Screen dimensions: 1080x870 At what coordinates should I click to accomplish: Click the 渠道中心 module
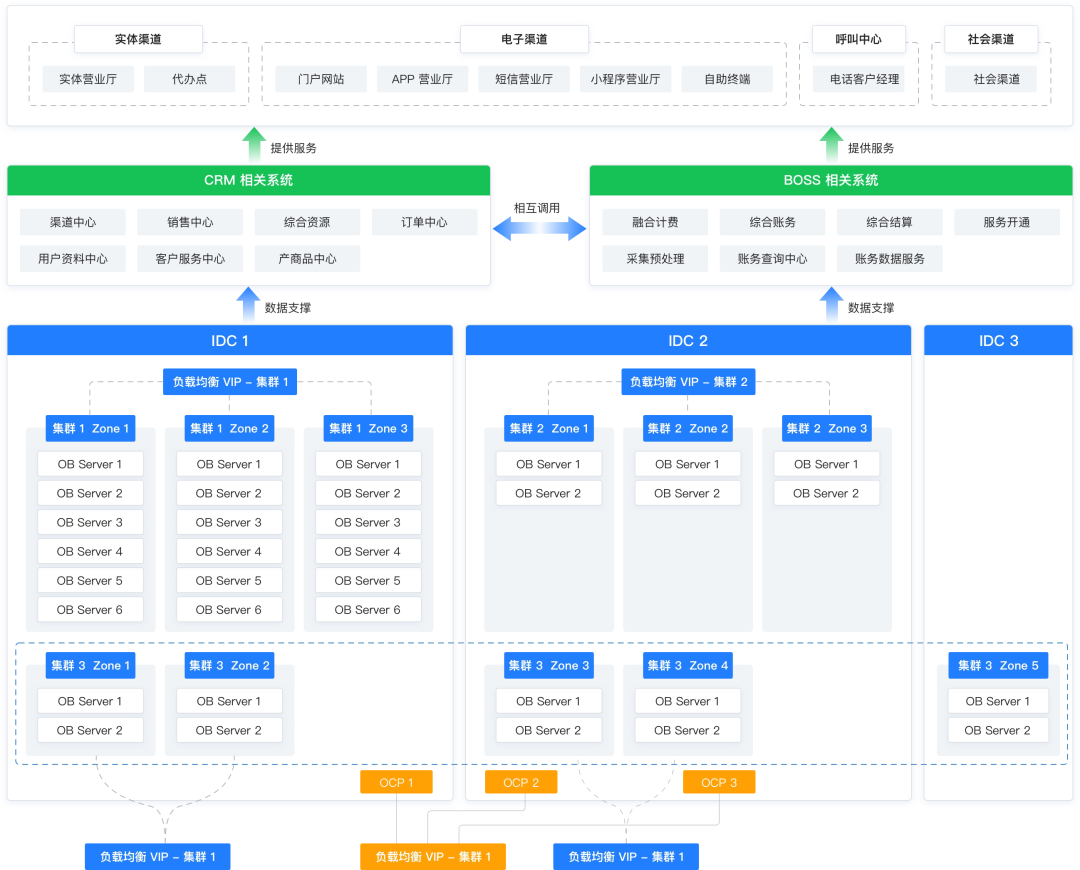tap(73, 222)
